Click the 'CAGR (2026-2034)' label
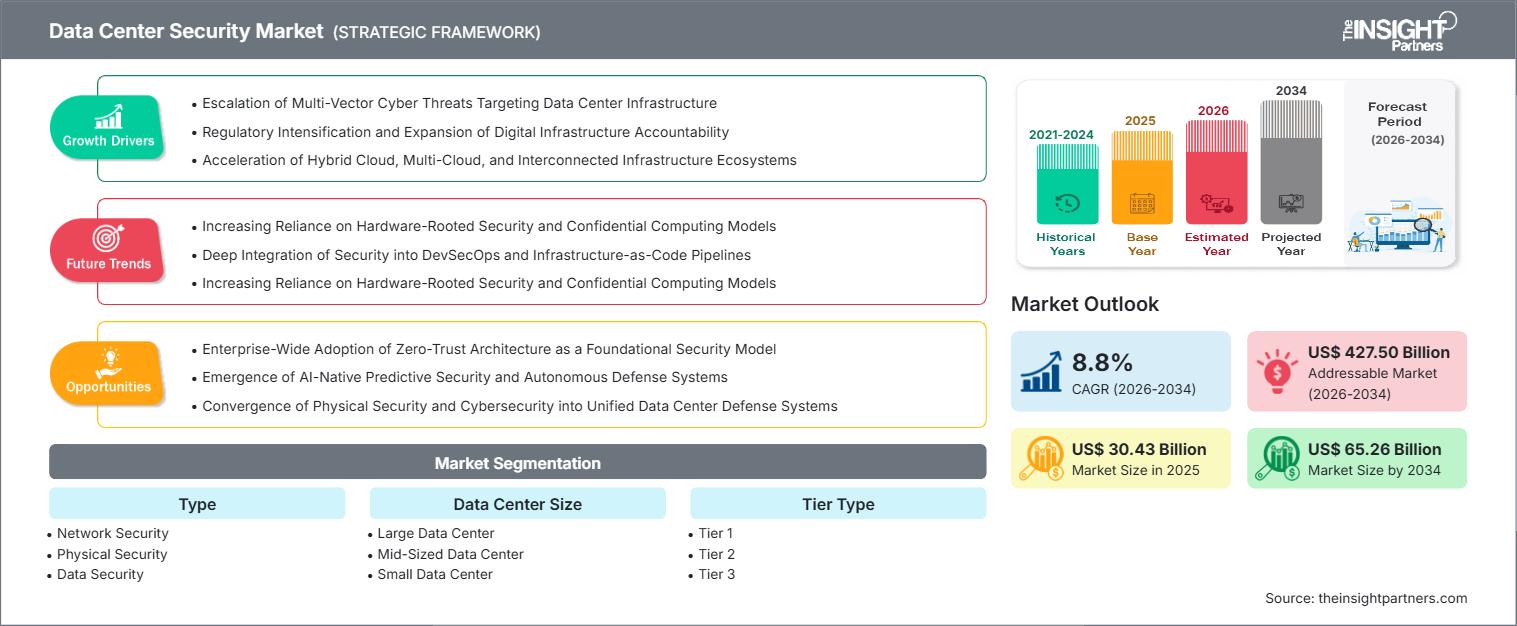 point(1133,388)
